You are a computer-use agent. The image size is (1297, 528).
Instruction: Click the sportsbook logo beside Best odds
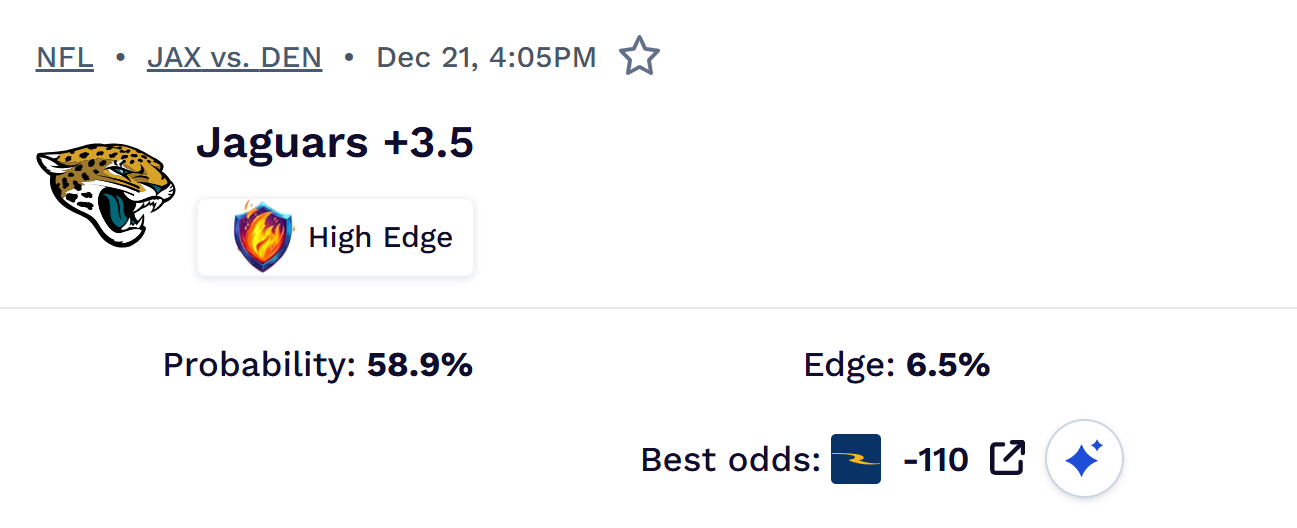[x=856, y=459]
